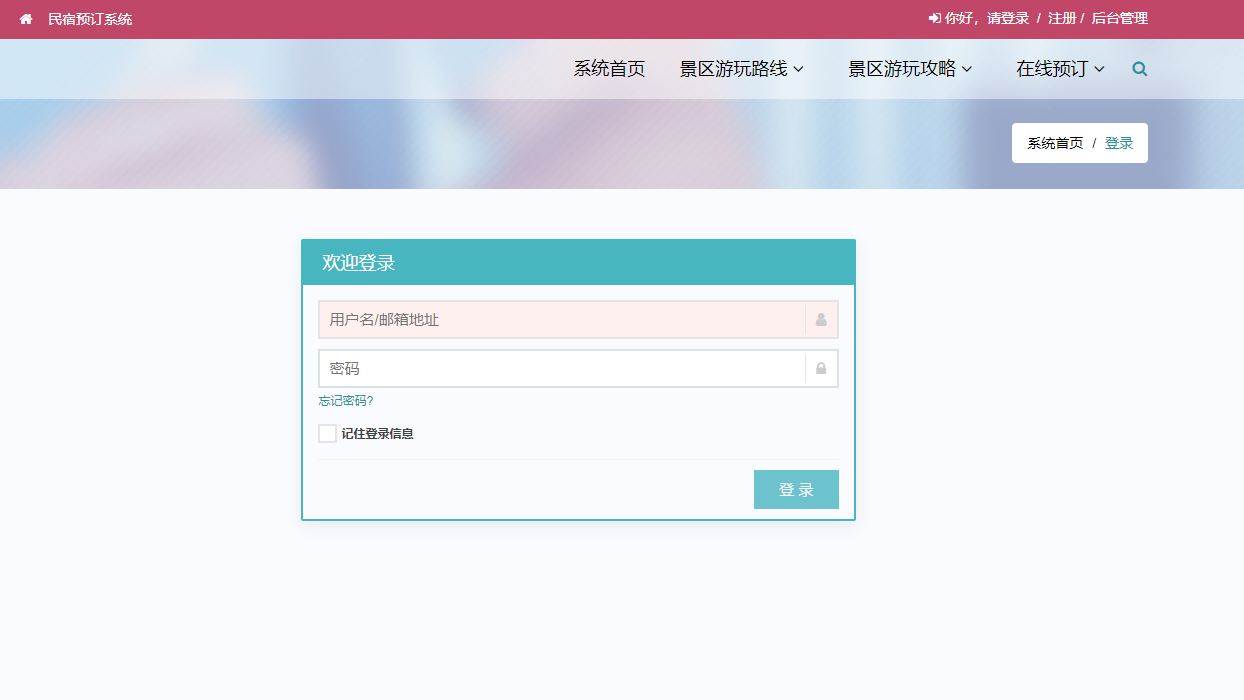This screenshot has height=700, width=1244.
Task: Open the search magnifier icon
Action: tap(1139, 69)
